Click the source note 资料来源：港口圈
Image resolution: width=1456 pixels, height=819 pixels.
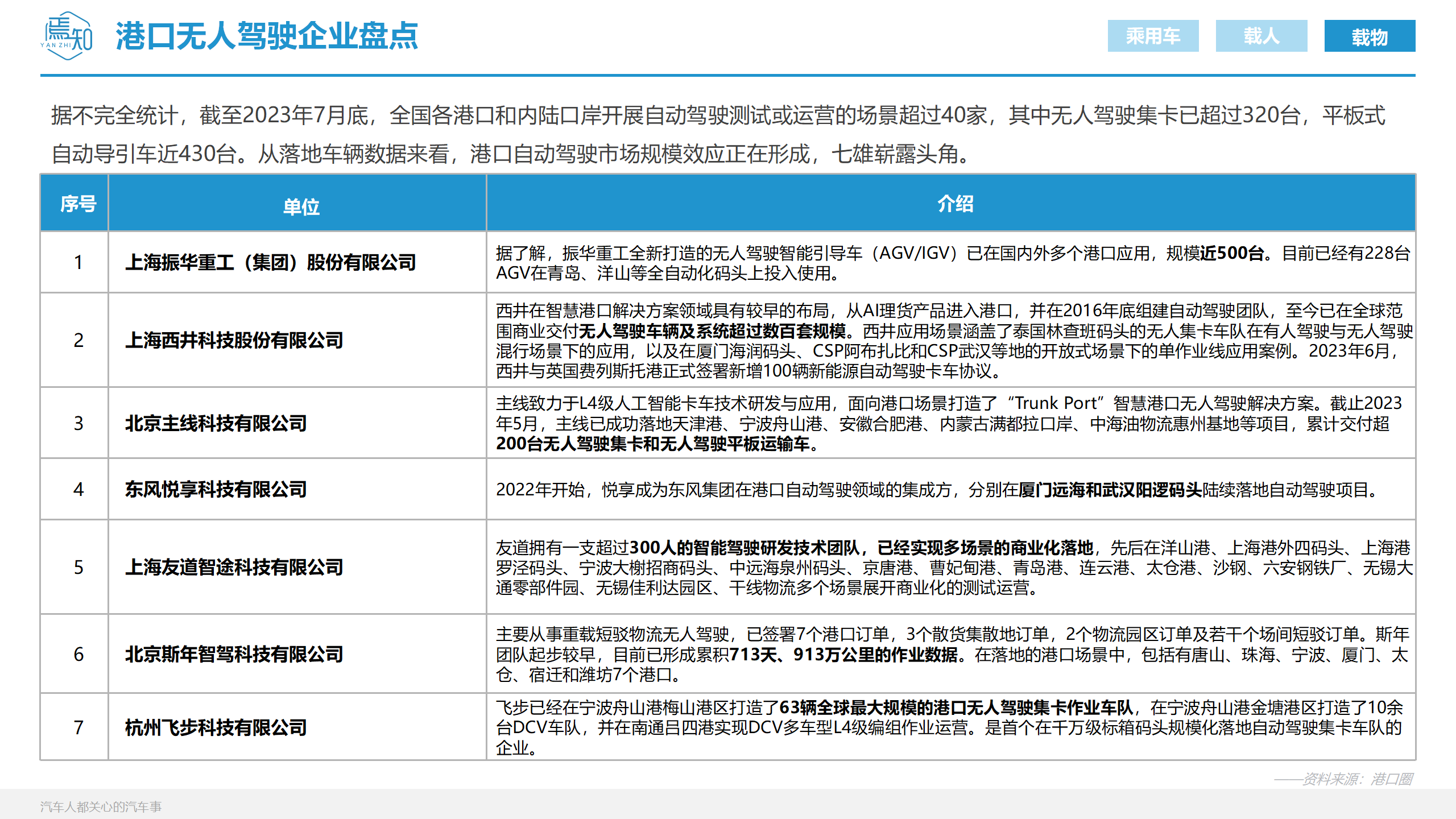[1357, 779]
